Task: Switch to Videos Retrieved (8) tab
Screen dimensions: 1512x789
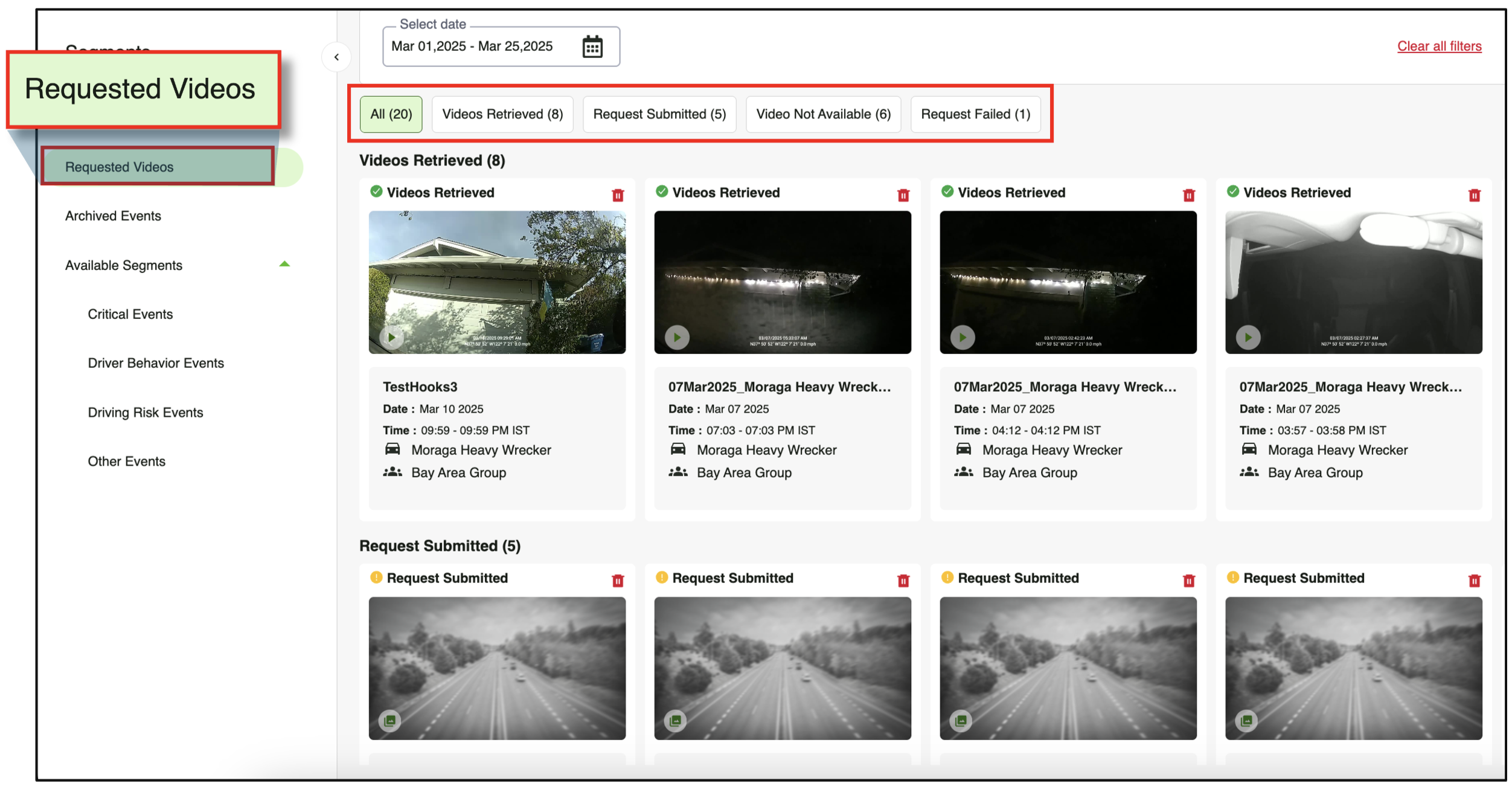Action: pos(502,114)
